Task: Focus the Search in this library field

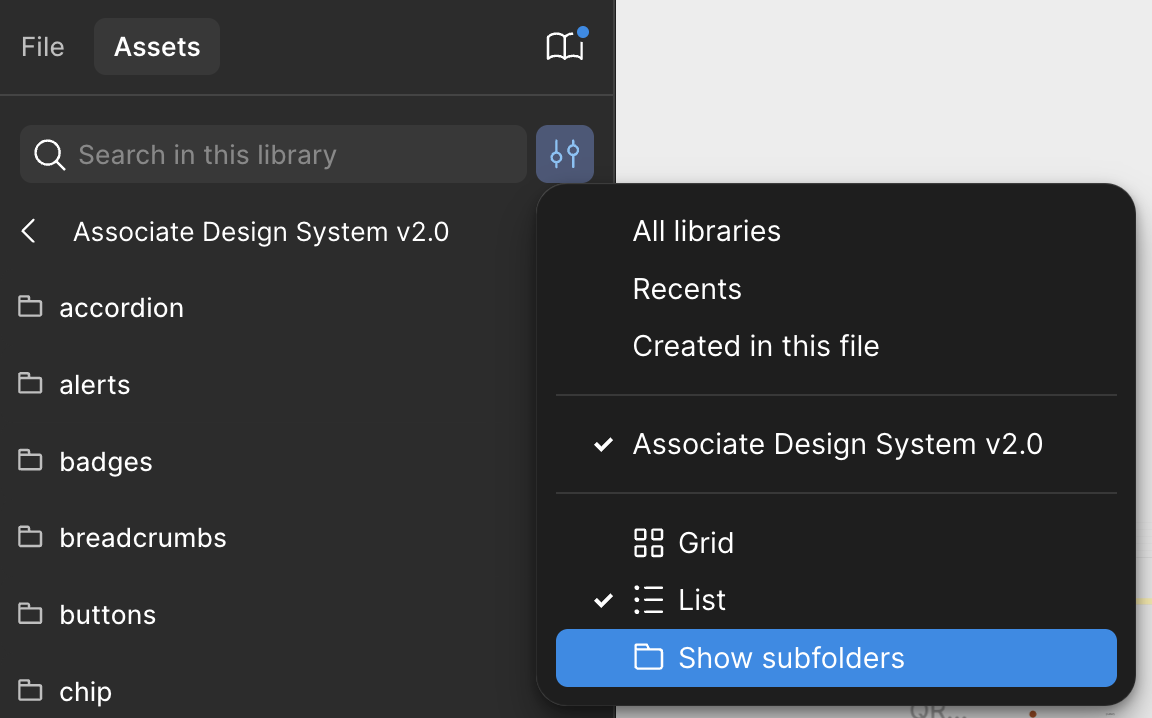Action: [273, 154]
